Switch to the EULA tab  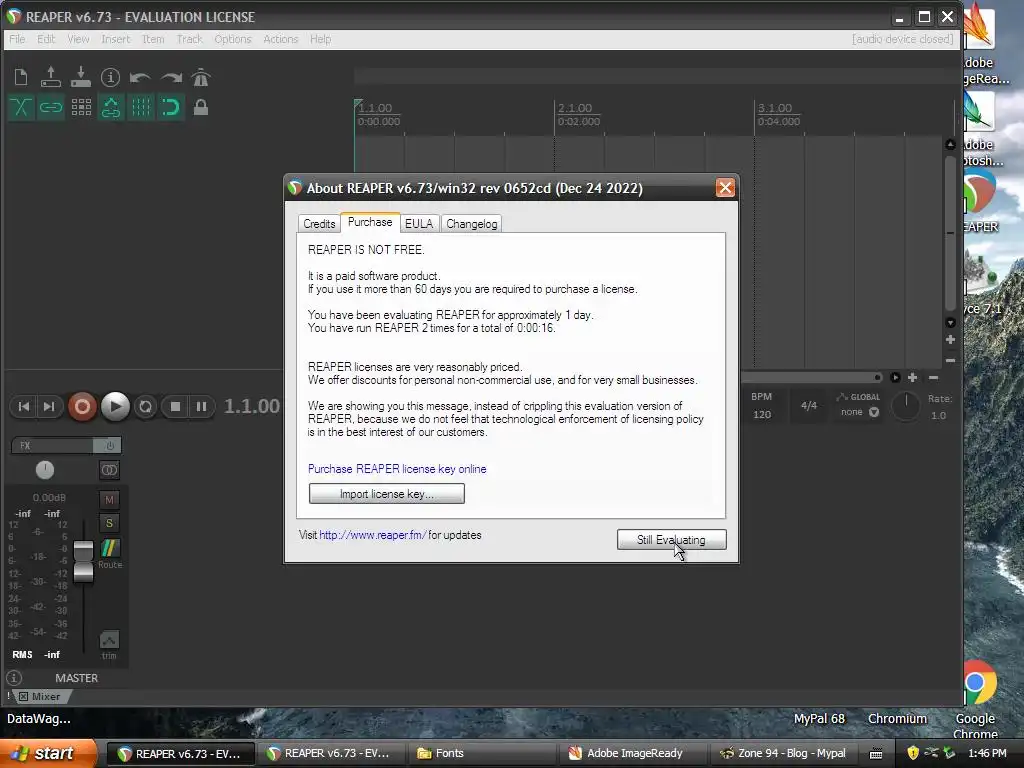[x=419, y=224]
